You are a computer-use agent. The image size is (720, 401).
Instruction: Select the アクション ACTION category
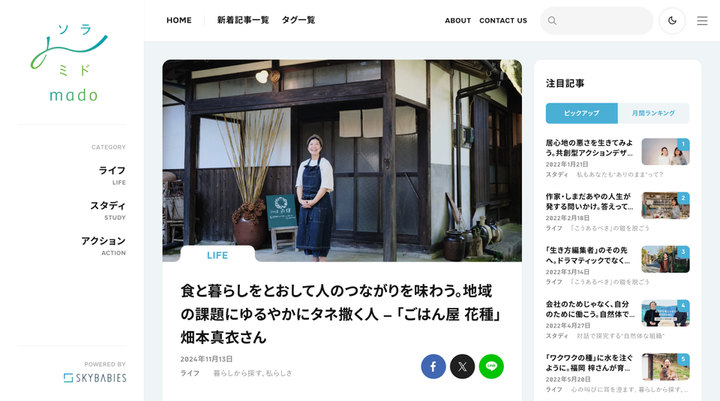point(103,246)
